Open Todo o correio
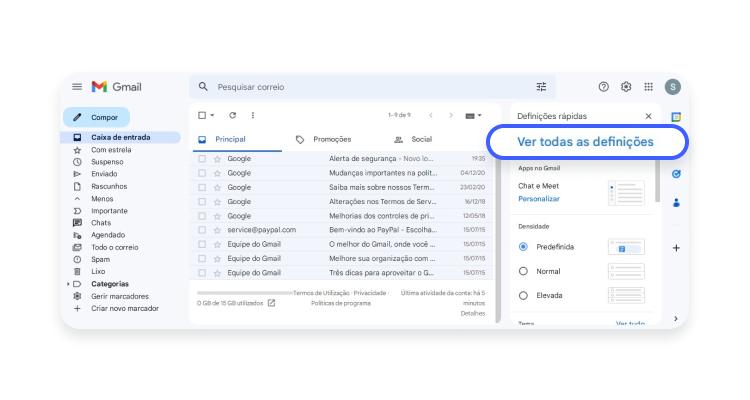Screen dimensions: 750x400 click(x=114, y=247)
